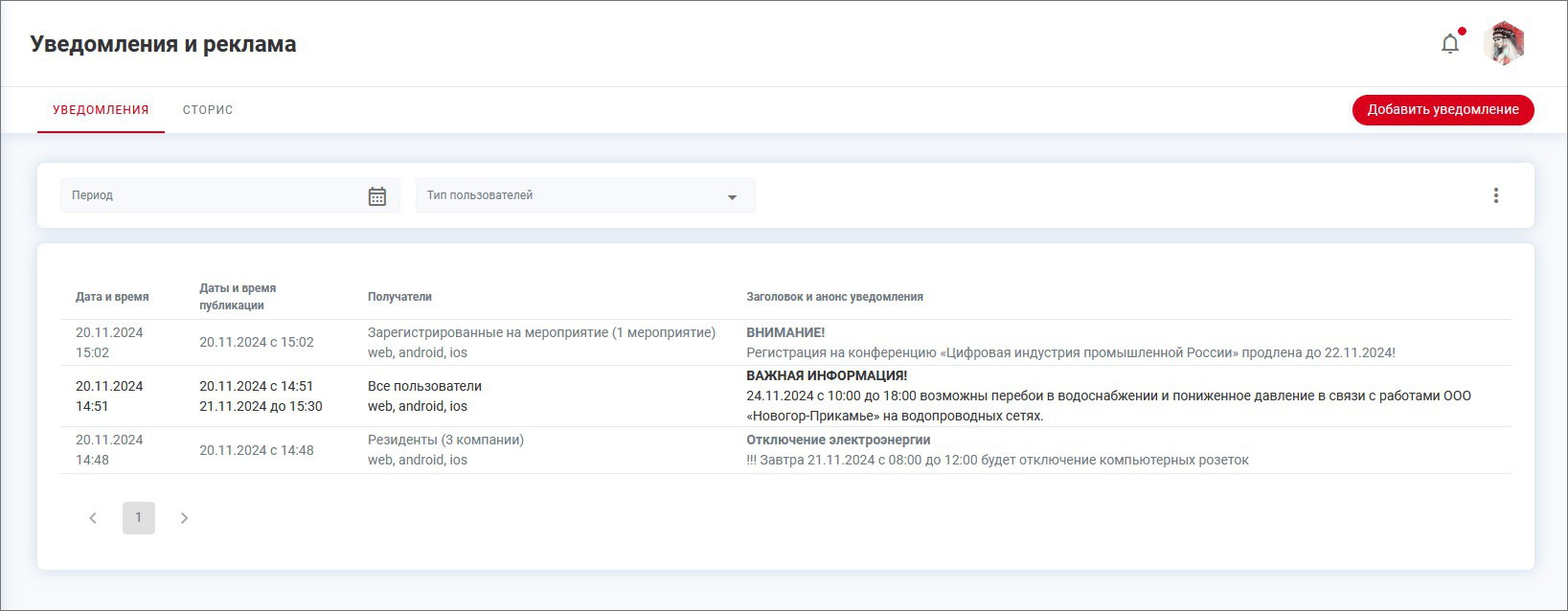Click the Получатели column header
Viewport: 1568px width, 611px height.
399,297
